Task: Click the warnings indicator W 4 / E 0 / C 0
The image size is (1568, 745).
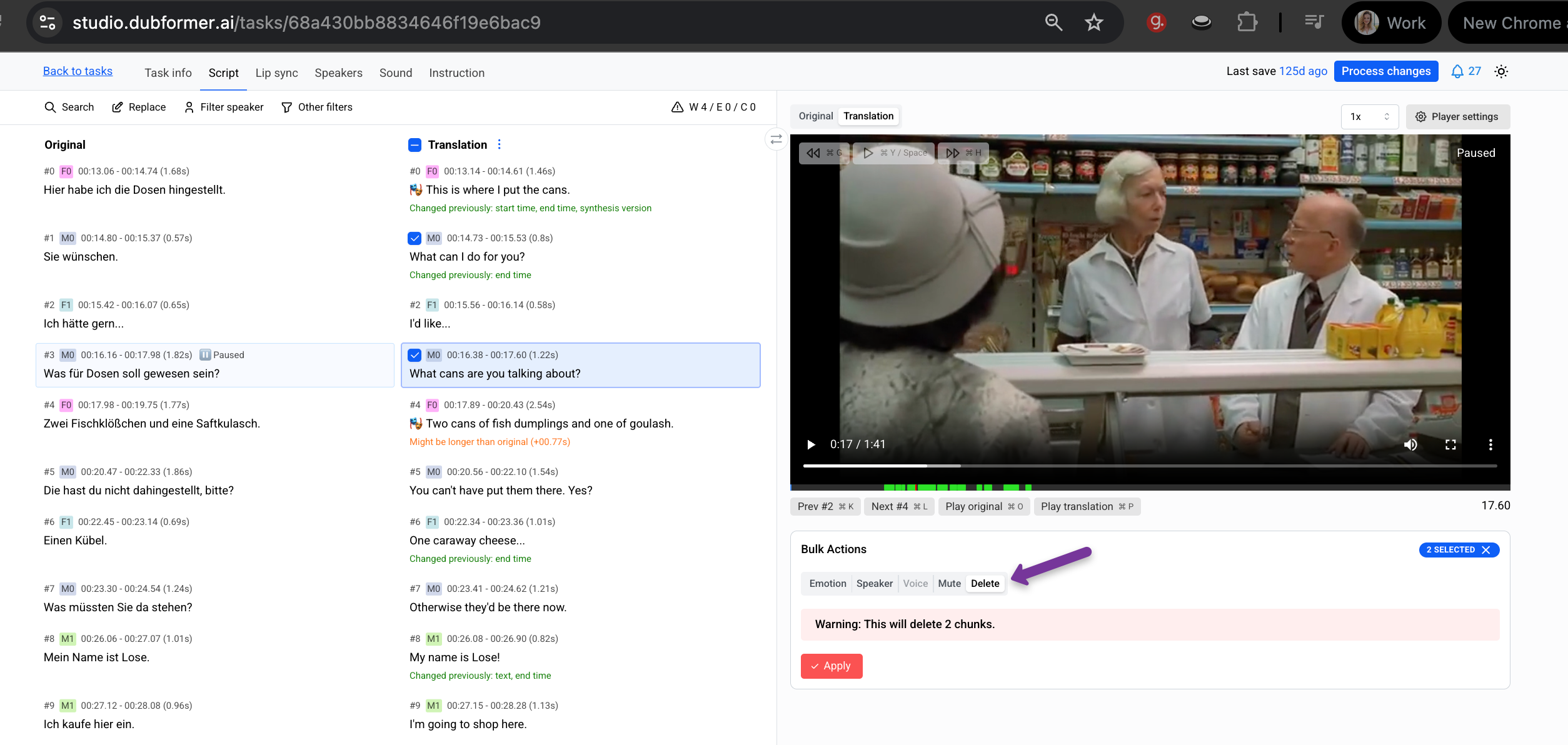Action: click(x=713, y=107)
